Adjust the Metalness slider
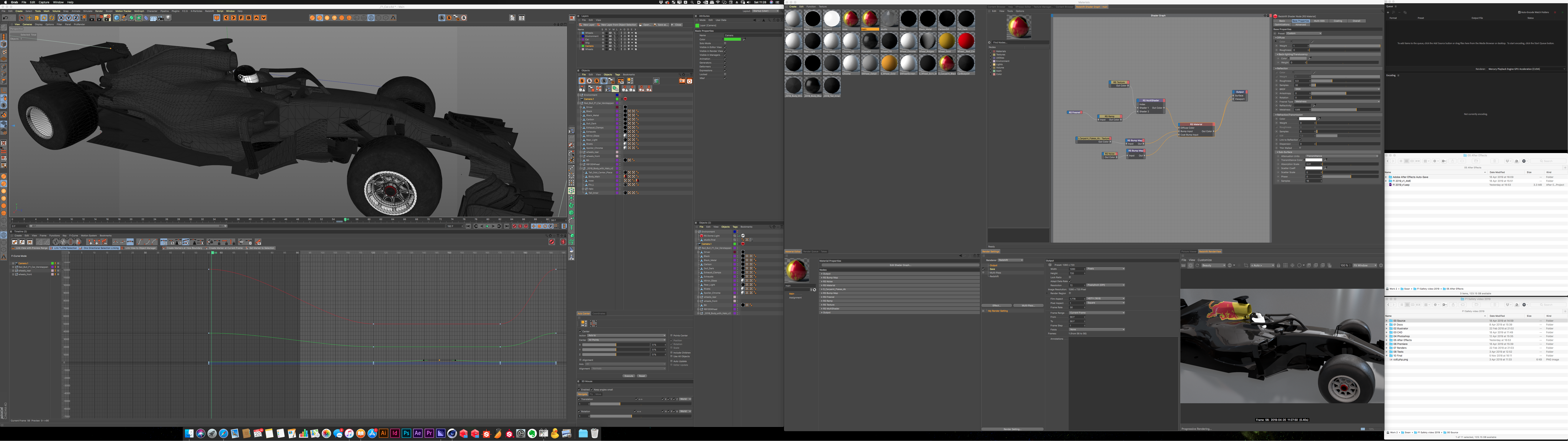 click(1346, 110)
